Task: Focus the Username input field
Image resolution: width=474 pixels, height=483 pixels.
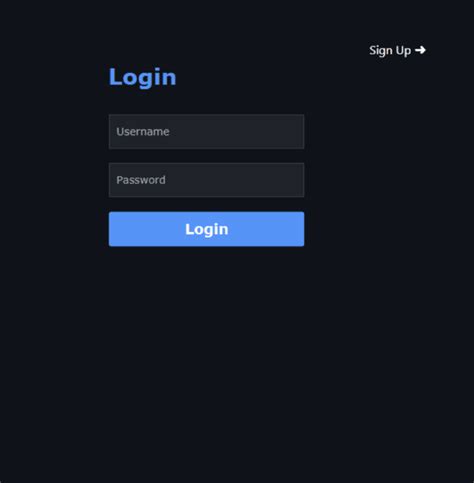Action: coord(206,132)
